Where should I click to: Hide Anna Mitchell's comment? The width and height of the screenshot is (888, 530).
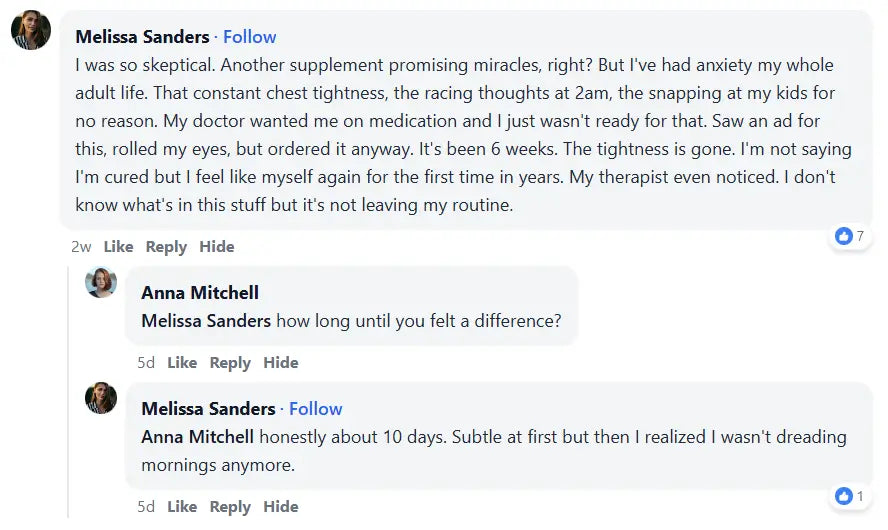(x=281, y=363)
